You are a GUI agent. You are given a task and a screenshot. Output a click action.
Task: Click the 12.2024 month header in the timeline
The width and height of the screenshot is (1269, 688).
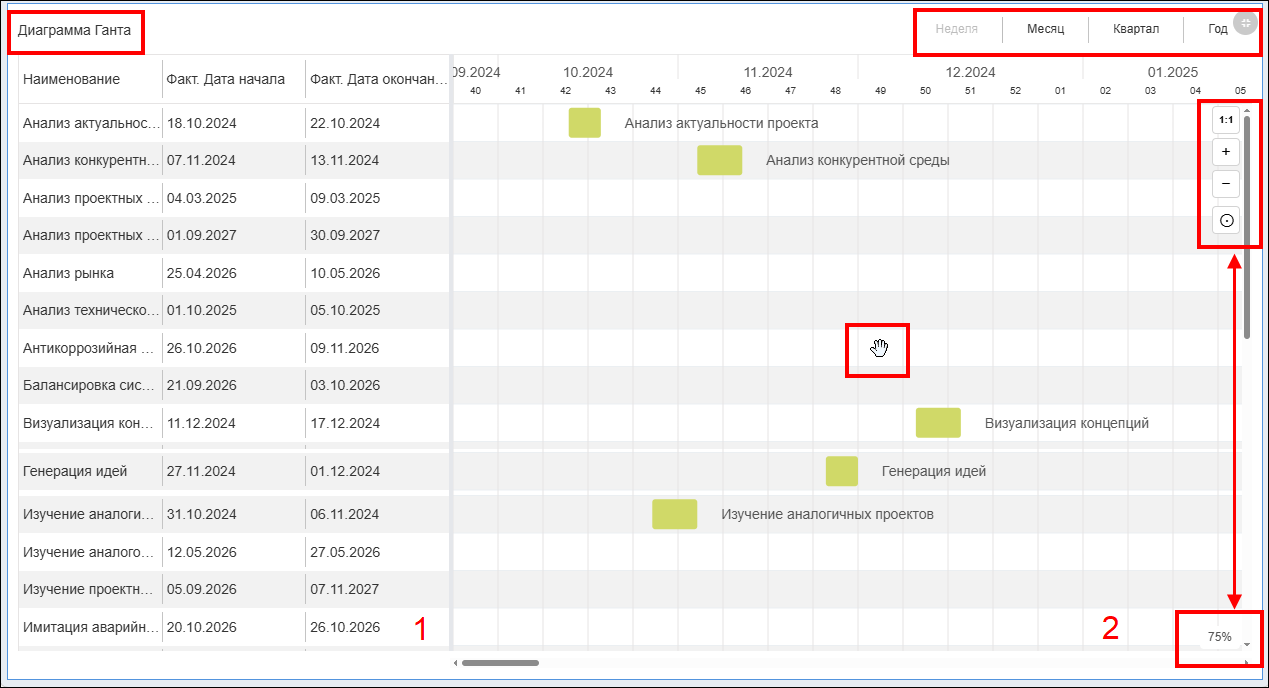pos(970,72)
